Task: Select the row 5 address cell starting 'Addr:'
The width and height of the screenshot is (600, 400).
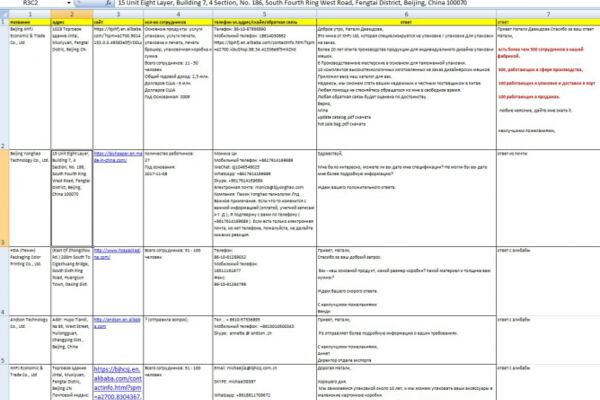Action: click(72, 340)
